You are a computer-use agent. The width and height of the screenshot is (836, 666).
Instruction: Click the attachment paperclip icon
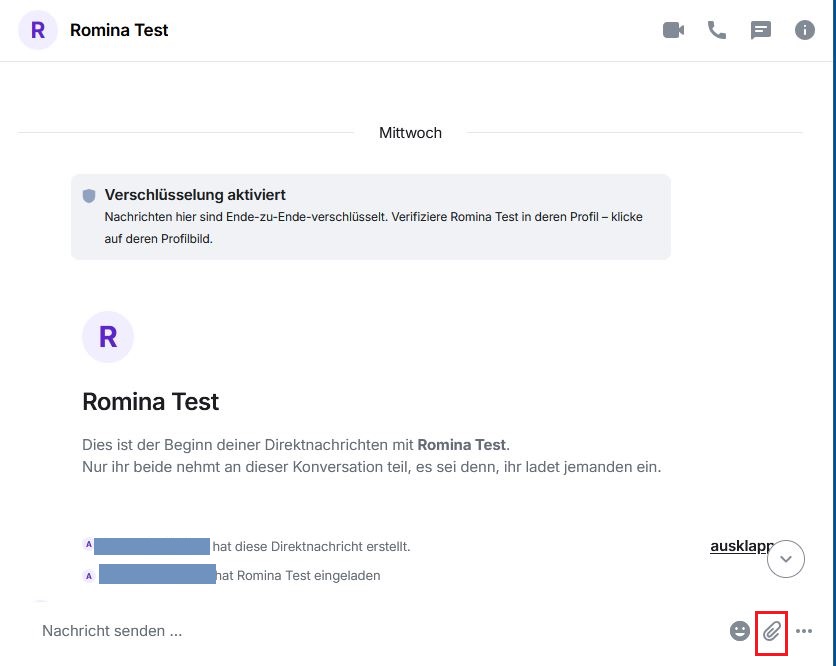click(x=772, y=631)
